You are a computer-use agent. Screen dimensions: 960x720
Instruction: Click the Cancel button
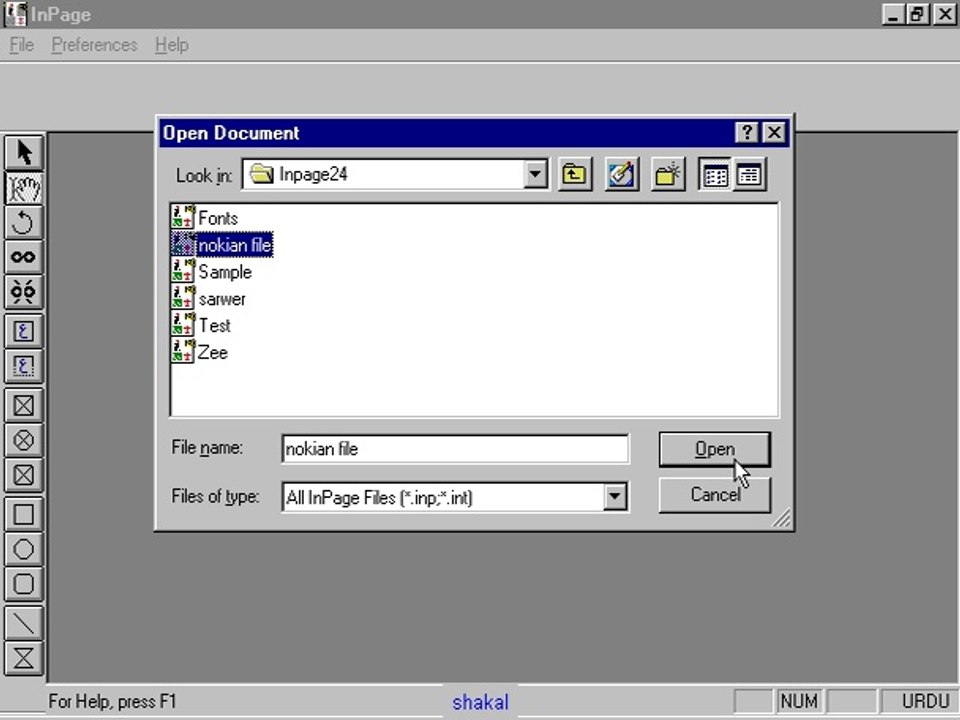pyautogui.click(x=714, y=495)
